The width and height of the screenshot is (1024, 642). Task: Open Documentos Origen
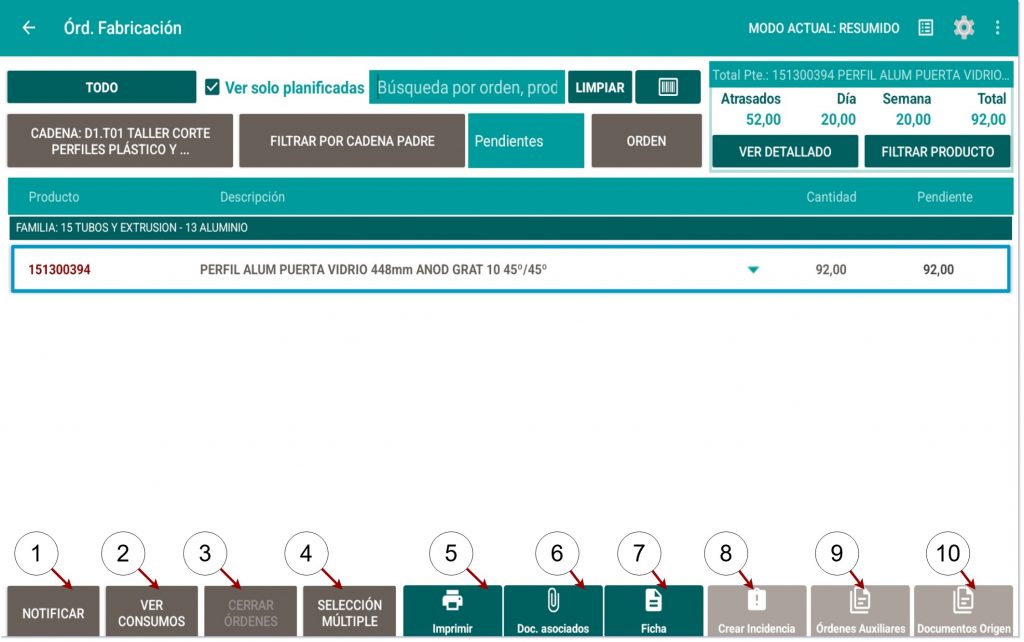(963, 611)
